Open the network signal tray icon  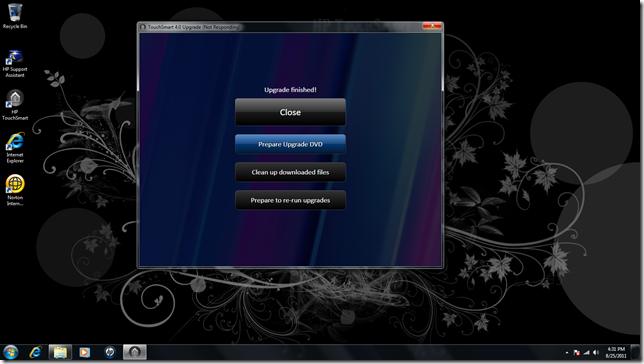click(586, 352)
